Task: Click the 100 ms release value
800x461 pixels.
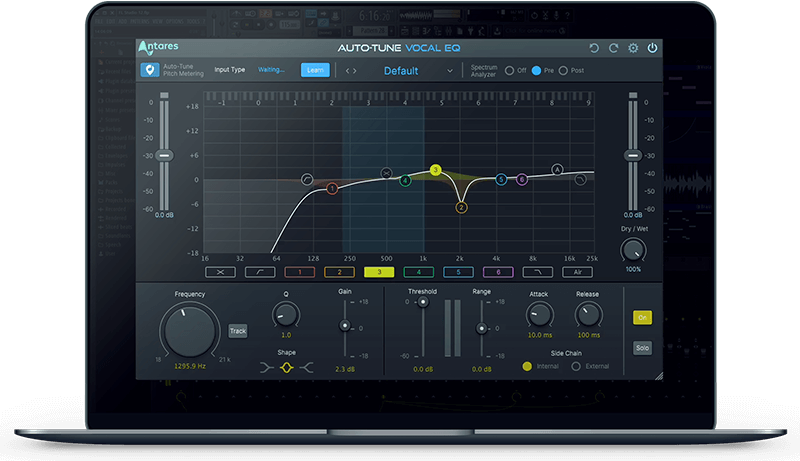Action: click(589, 335)
